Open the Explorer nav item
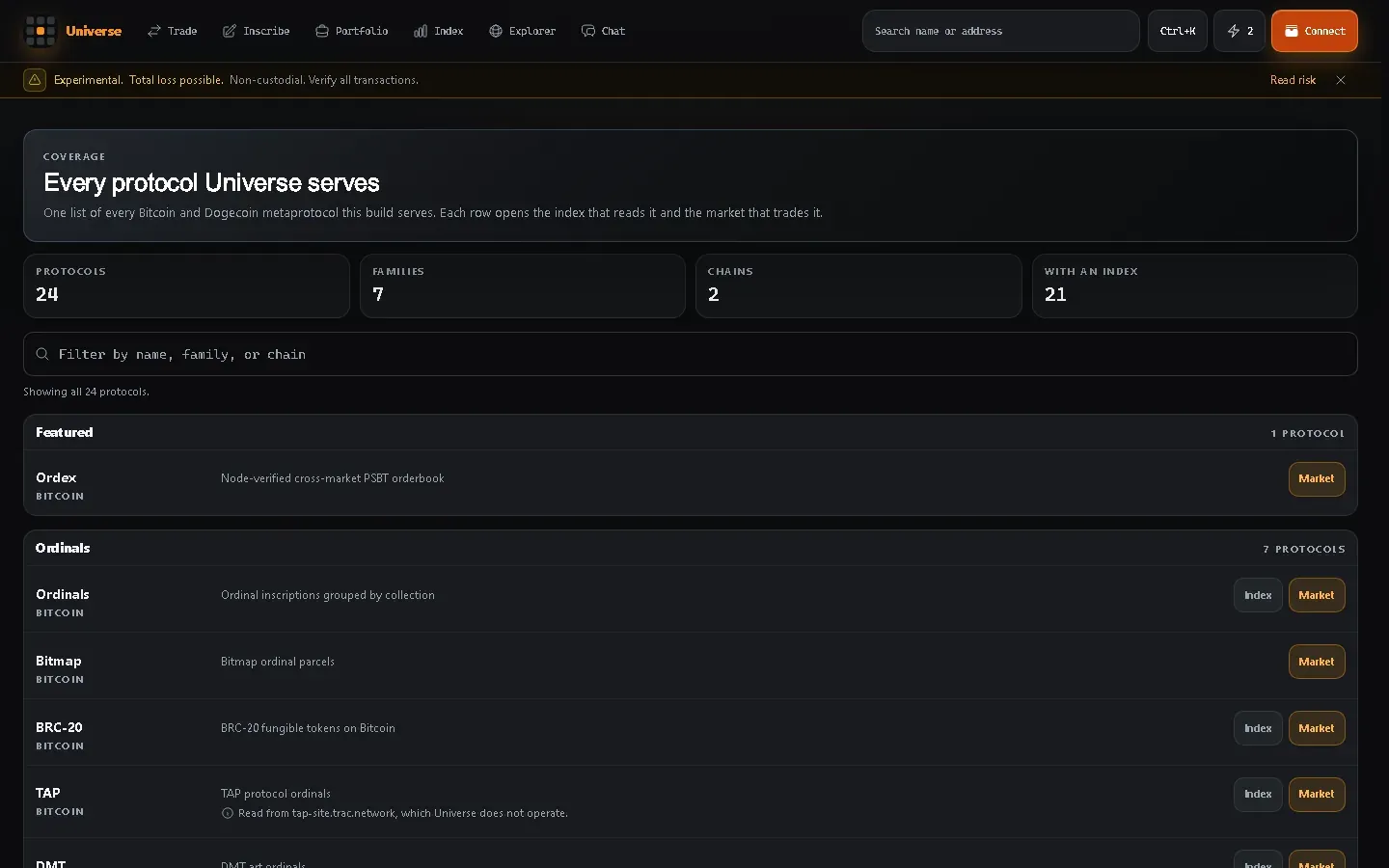 pyautogui.click(x=523, y=31)
